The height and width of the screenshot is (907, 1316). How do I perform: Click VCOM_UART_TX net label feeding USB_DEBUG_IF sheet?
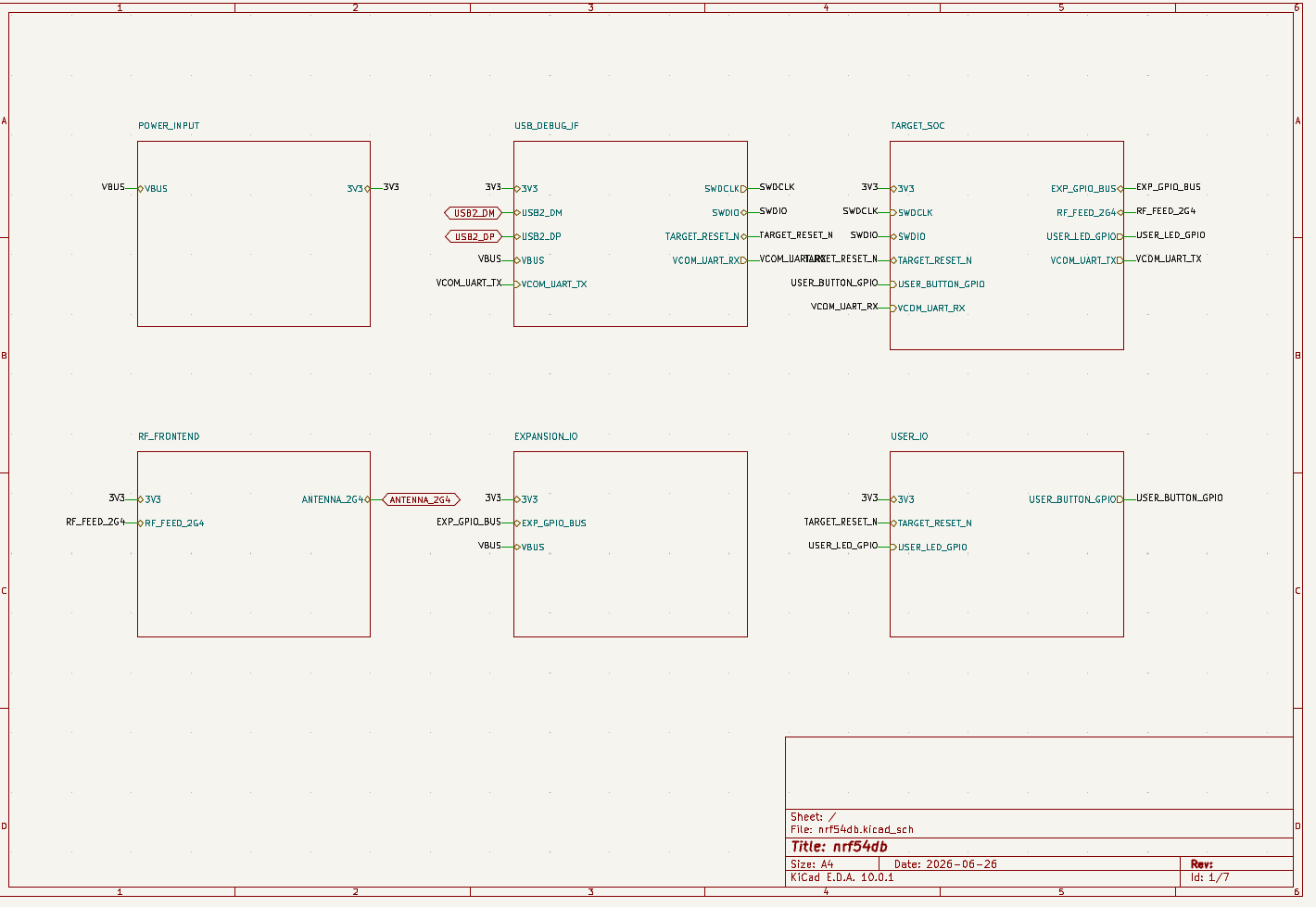(x=469, y=283)
